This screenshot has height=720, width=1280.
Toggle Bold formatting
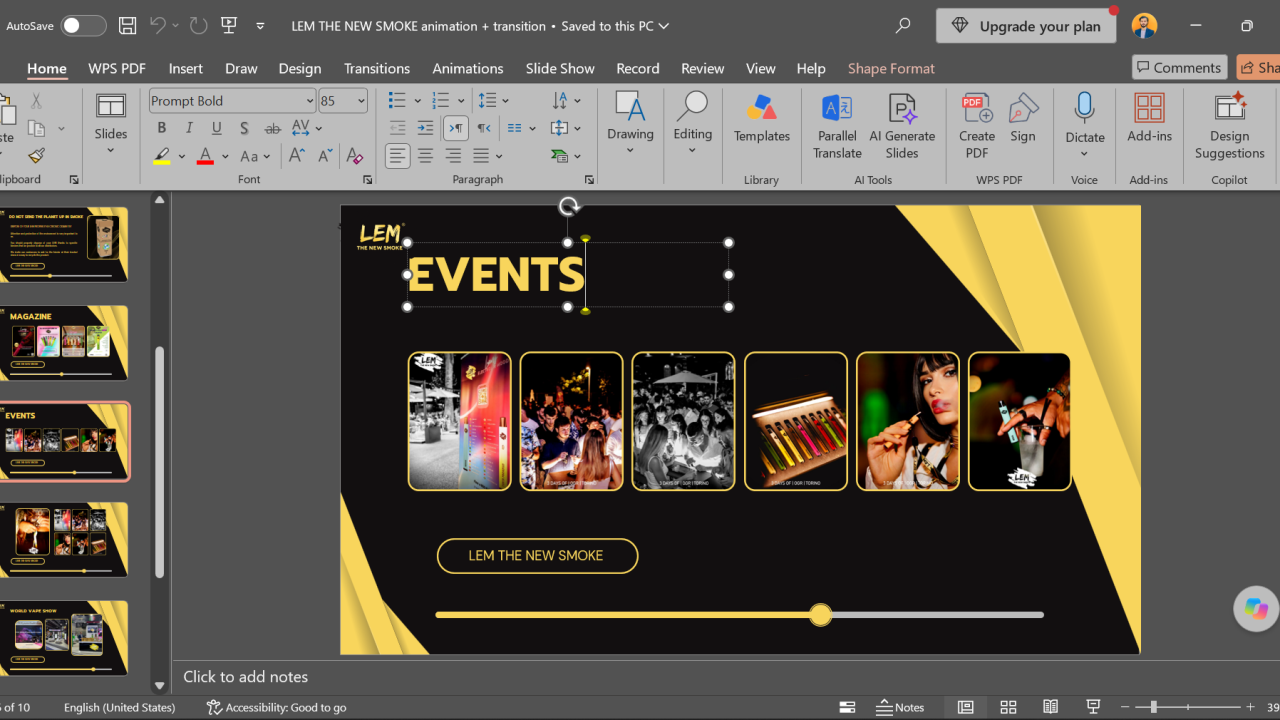pos(161,128)
